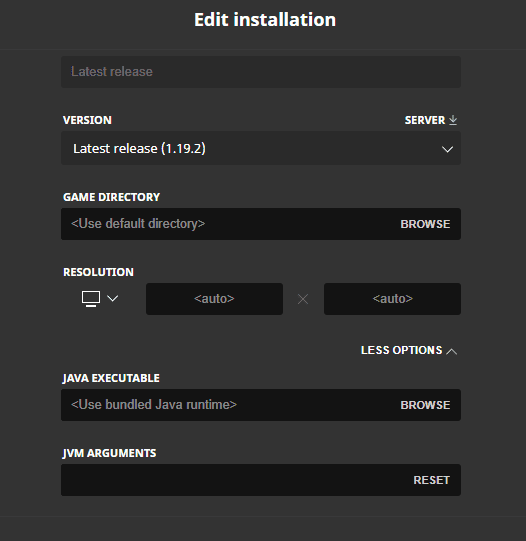Click the X symbol between resolution fields

point(303,299)
